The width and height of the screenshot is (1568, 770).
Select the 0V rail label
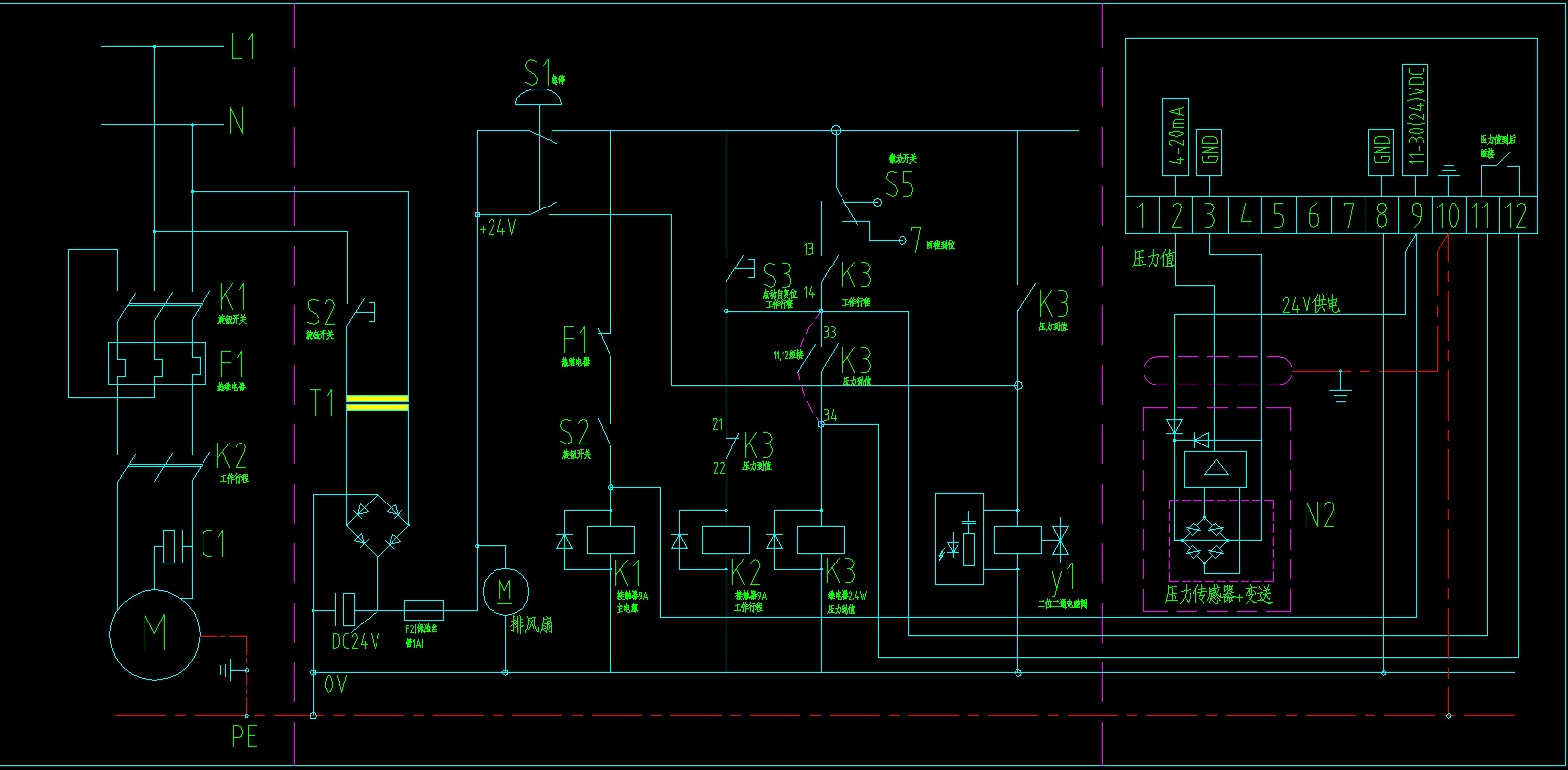(x=335, y=684)
